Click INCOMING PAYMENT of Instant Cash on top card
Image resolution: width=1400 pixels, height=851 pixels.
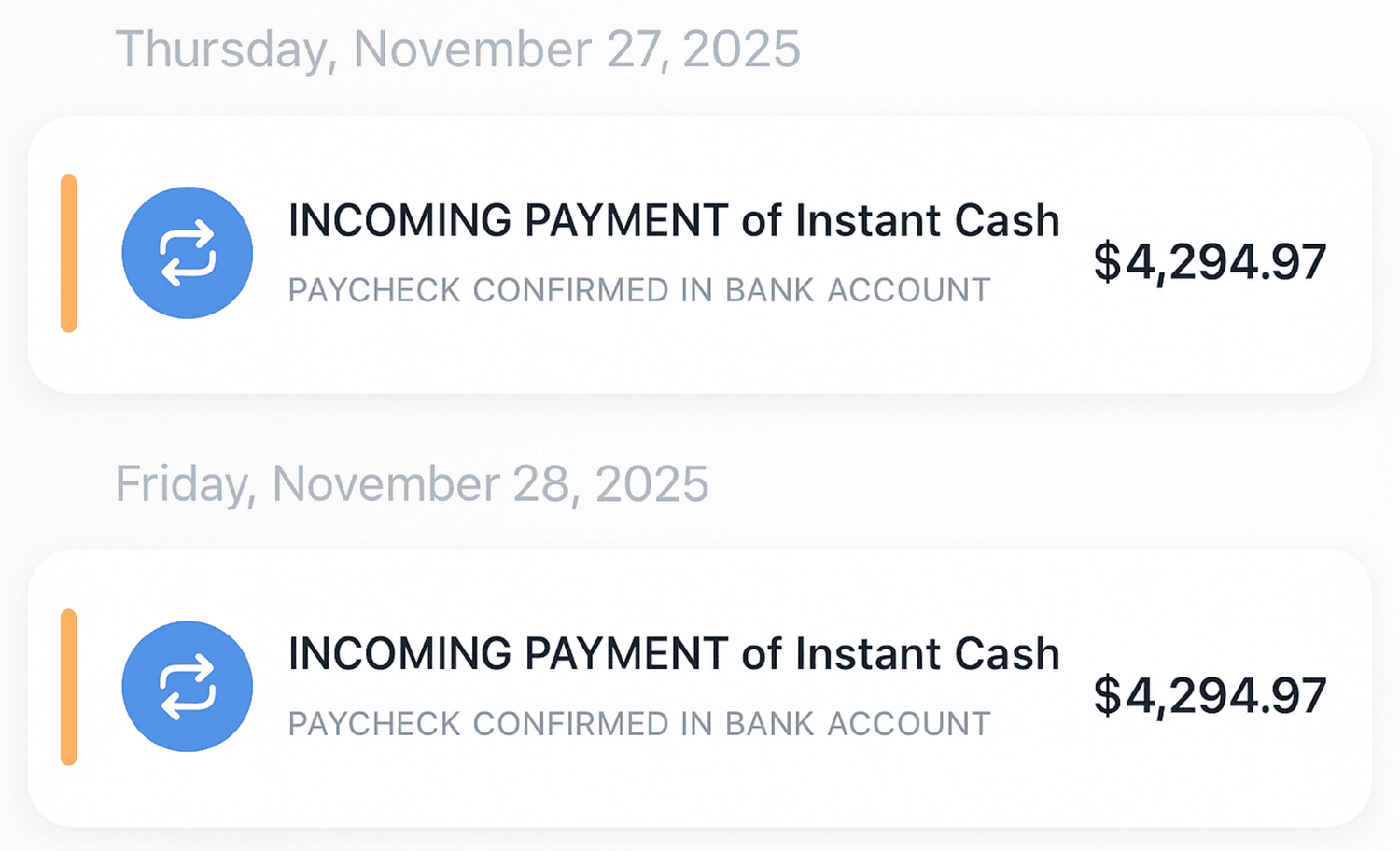pos(673,220)
